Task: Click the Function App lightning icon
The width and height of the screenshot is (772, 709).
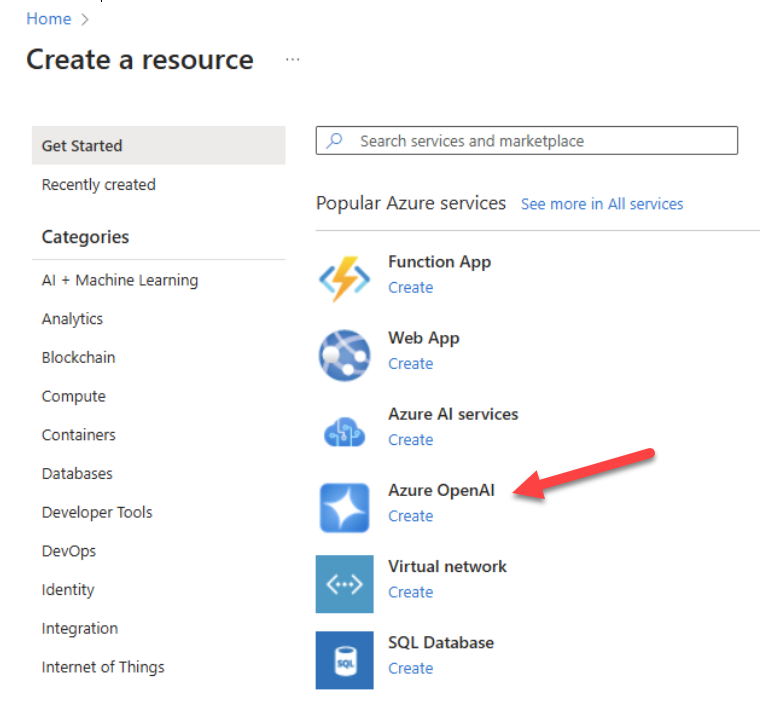Action: click(x=344, y=279)
